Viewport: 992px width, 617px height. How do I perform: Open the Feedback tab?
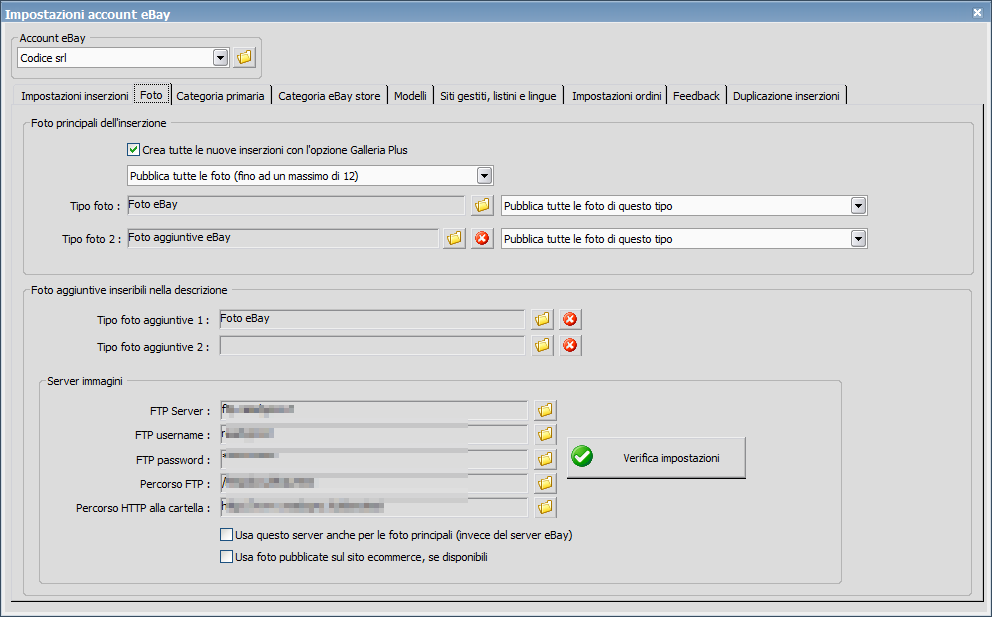(697, 96)
